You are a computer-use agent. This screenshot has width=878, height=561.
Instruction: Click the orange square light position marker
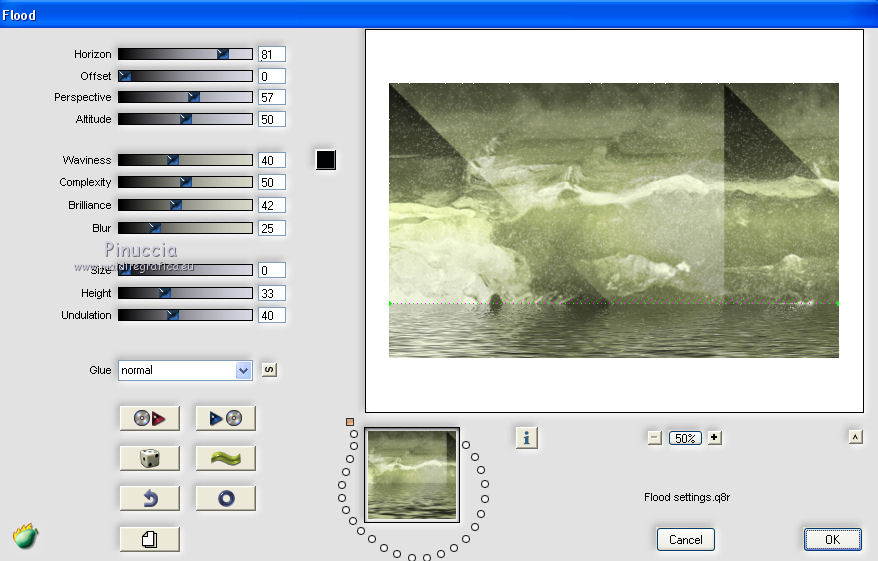[x=350, y=422]
